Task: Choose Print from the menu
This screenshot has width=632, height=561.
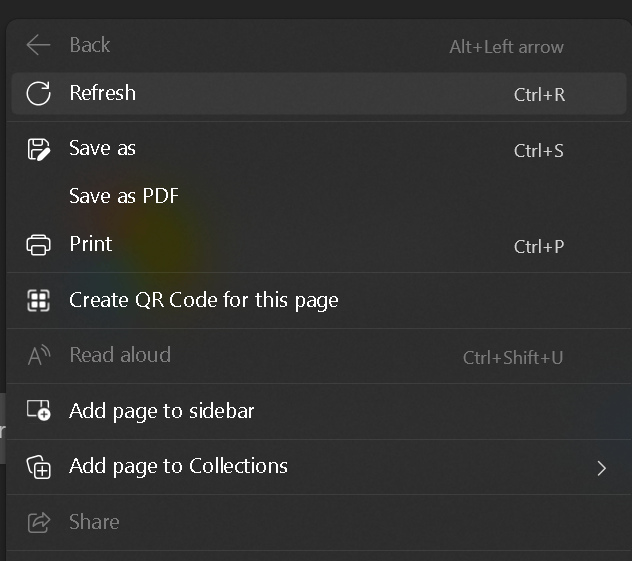Action: click(91, 244)
